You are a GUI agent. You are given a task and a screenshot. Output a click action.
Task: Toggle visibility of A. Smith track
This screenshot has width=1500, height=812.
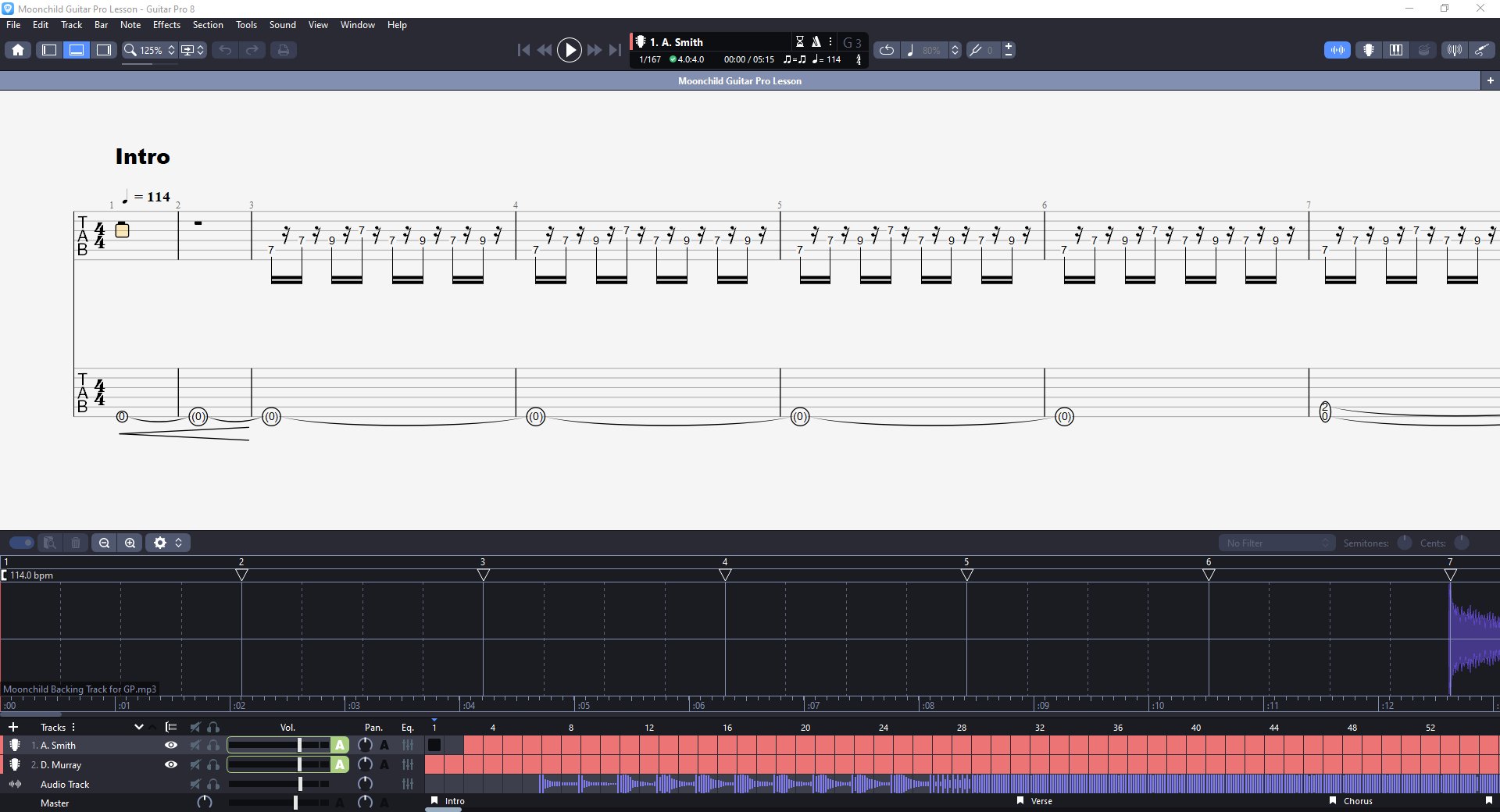coord(171,745)
